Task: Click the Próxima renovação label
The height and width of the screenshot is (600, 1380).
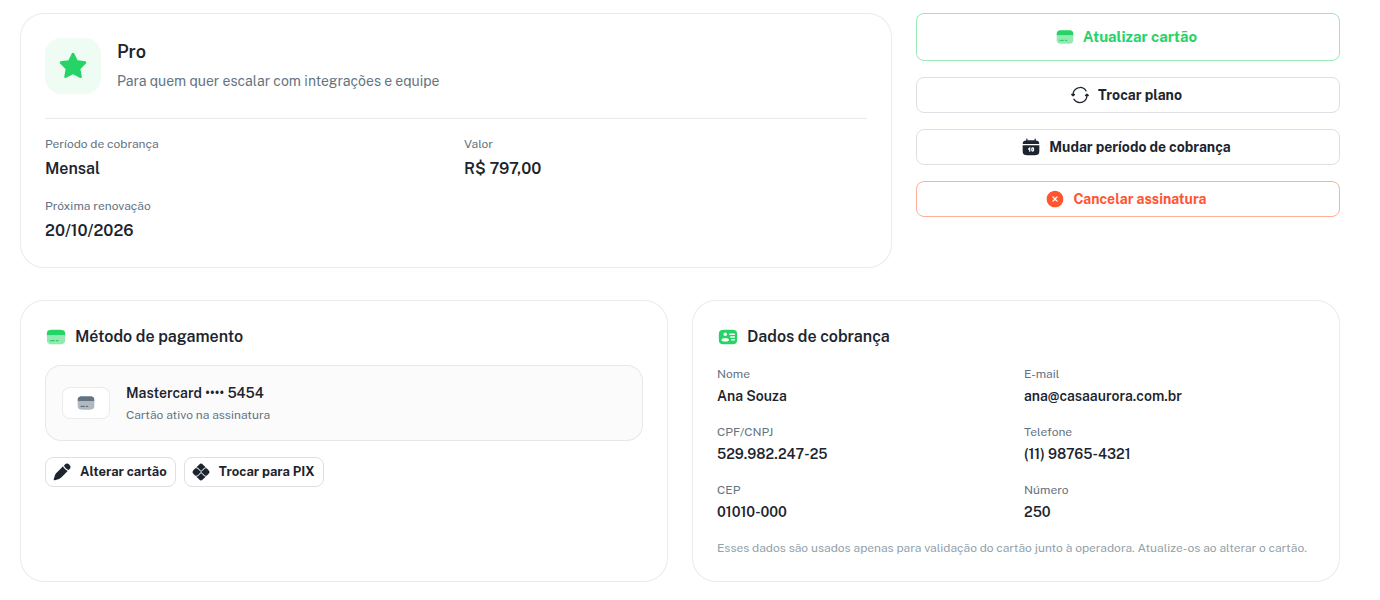Action: click(98, 206)
